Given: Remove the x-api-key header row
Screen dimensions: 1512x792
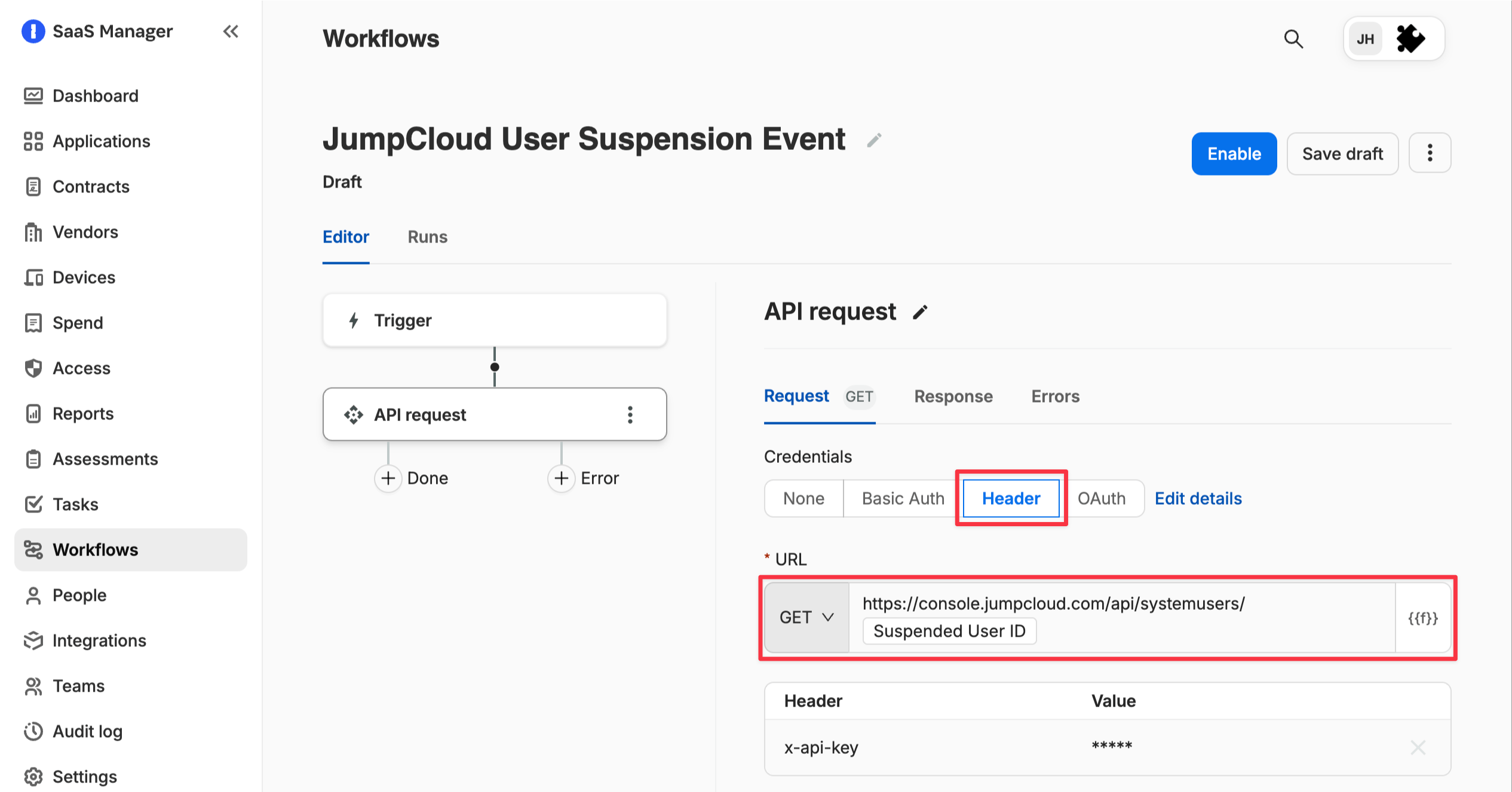Looking at the screenshot, I should coord(1418,747).
